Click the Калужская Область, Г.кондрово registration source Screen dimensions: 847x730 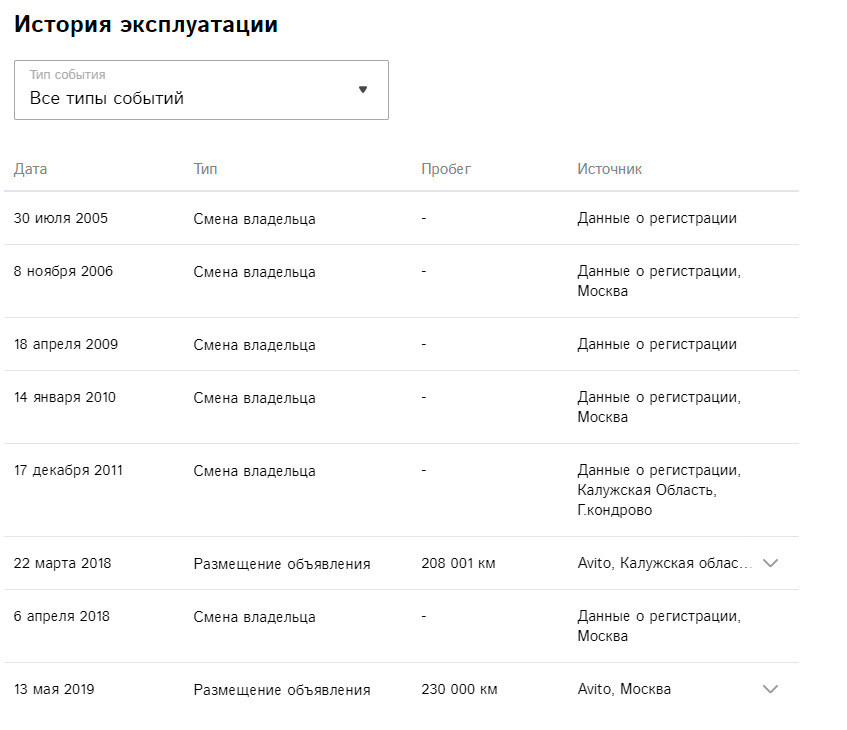click(646, 500)
